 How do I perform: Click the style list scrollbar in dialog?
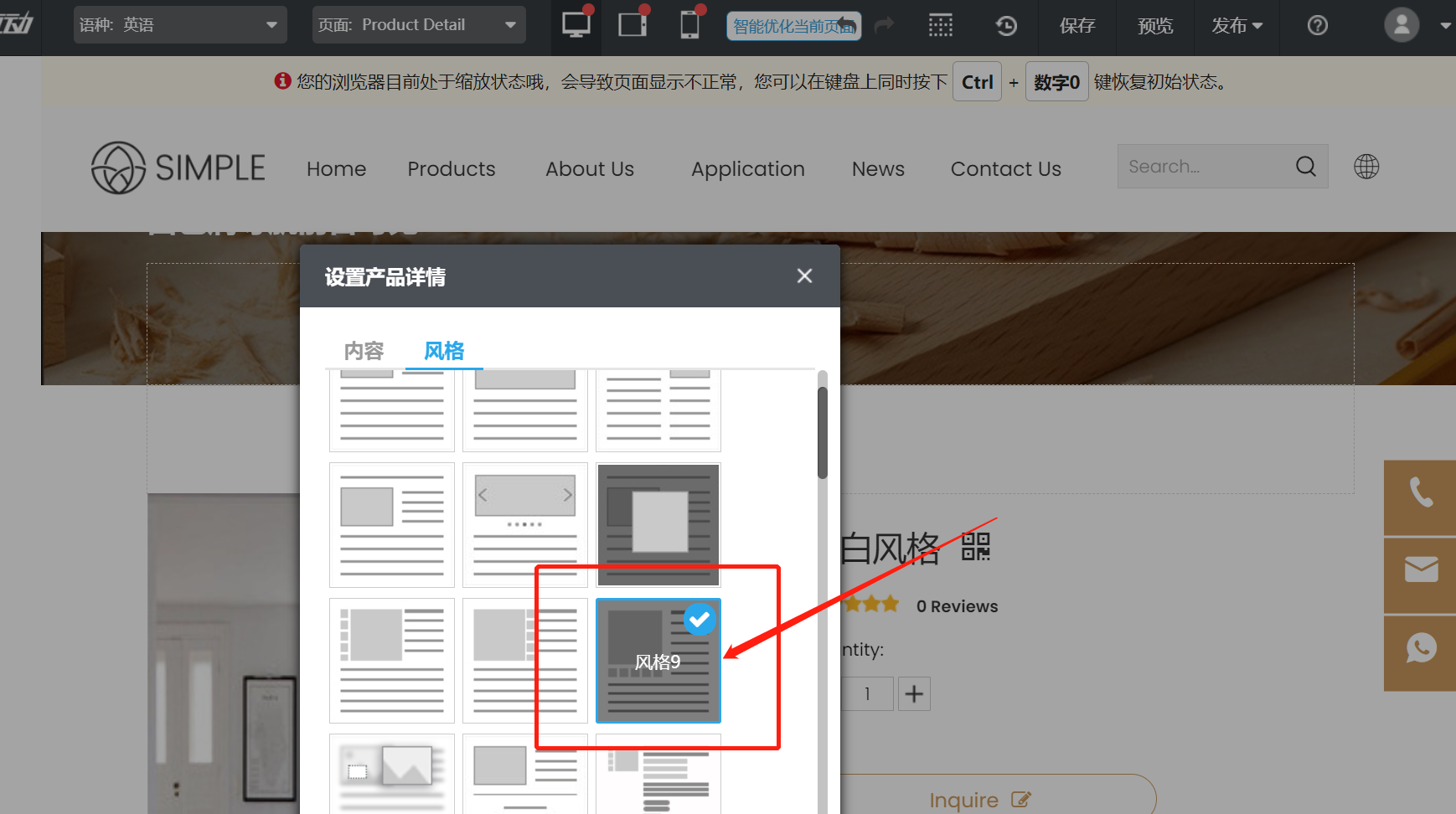[x=823, y=432]
